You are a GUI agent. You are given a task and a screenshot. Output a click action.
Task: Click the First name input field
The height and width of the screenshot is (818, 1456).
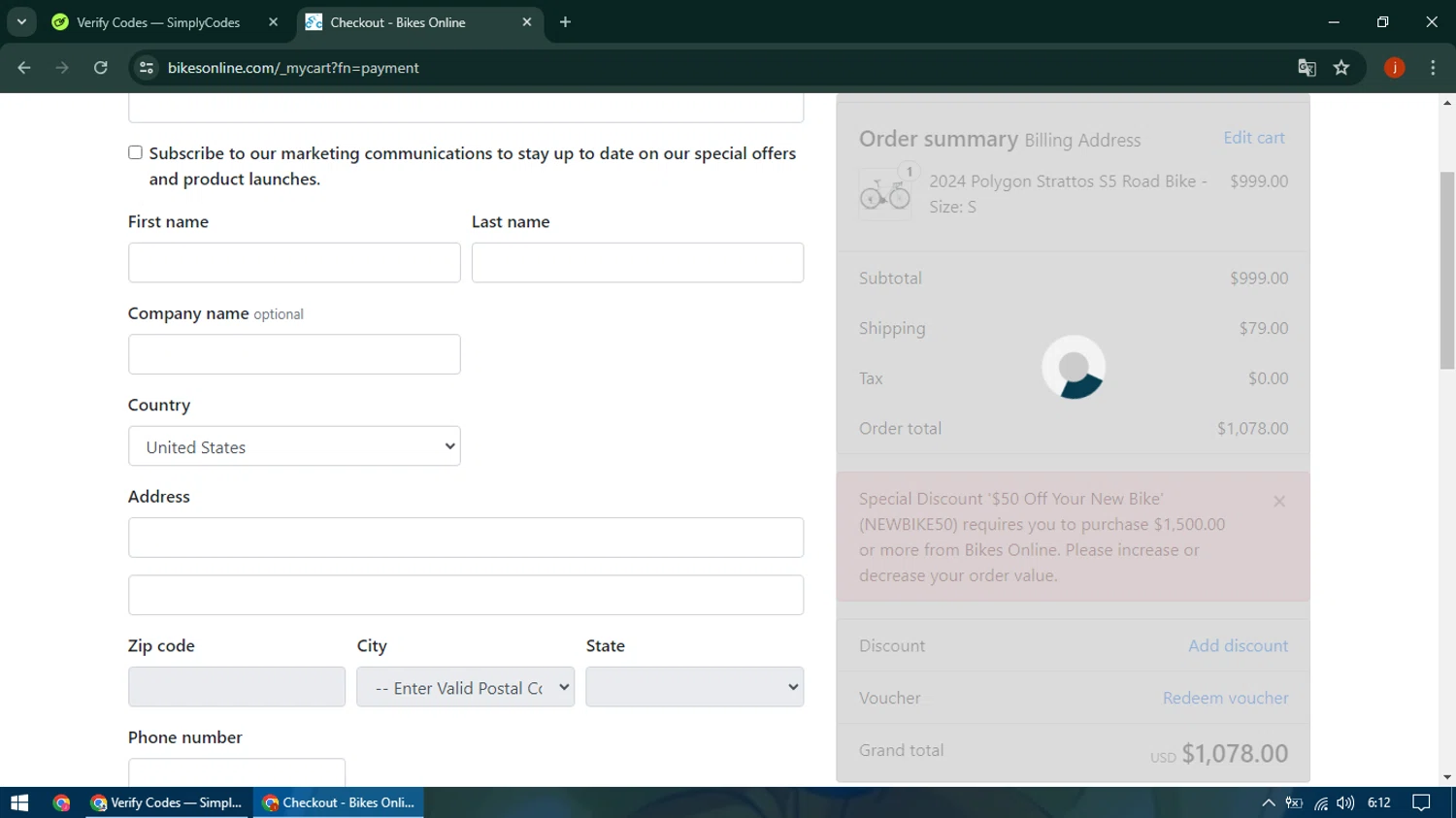[294, 263]
